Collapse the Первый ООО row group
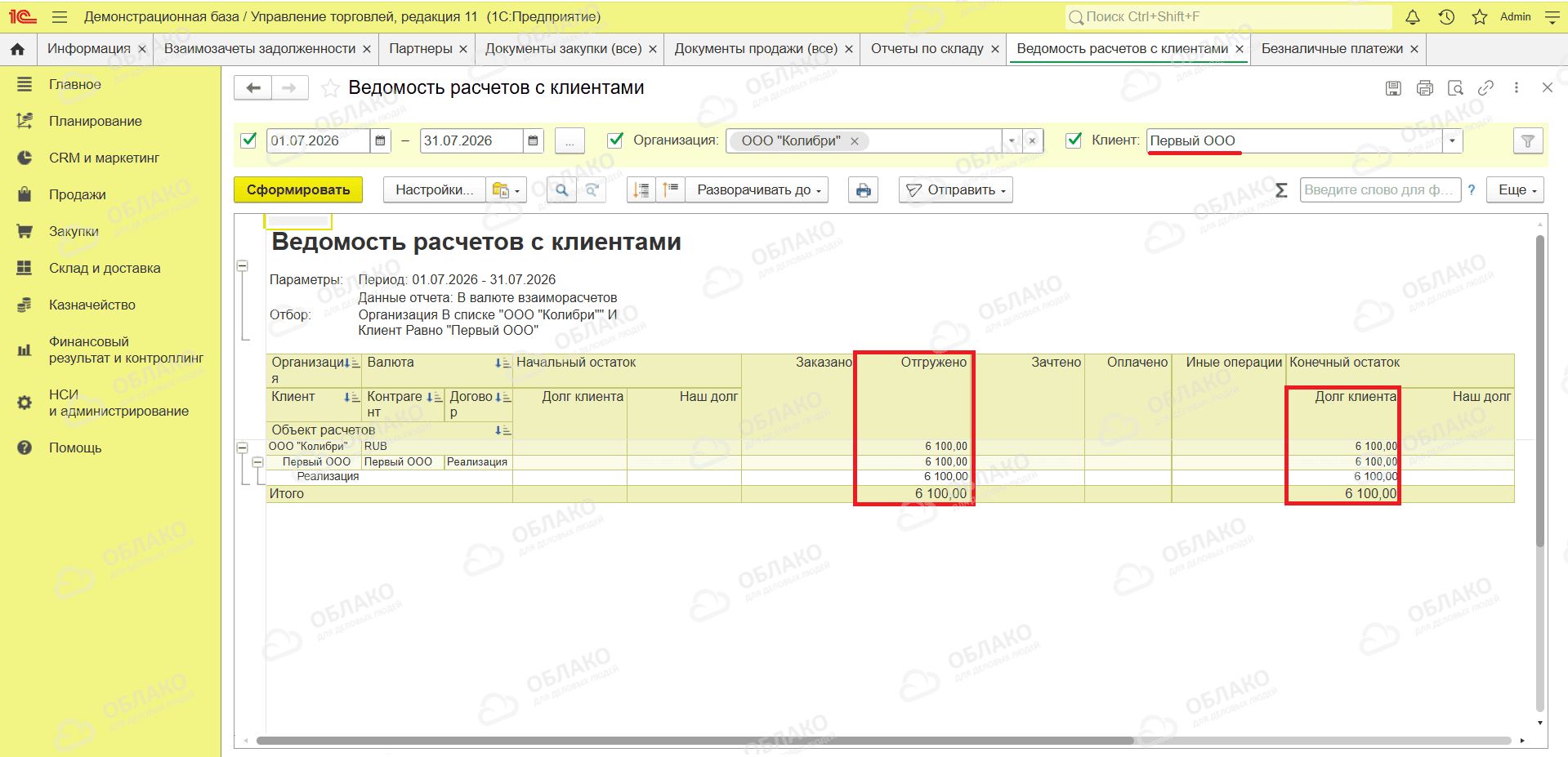 tap(258, 462)
